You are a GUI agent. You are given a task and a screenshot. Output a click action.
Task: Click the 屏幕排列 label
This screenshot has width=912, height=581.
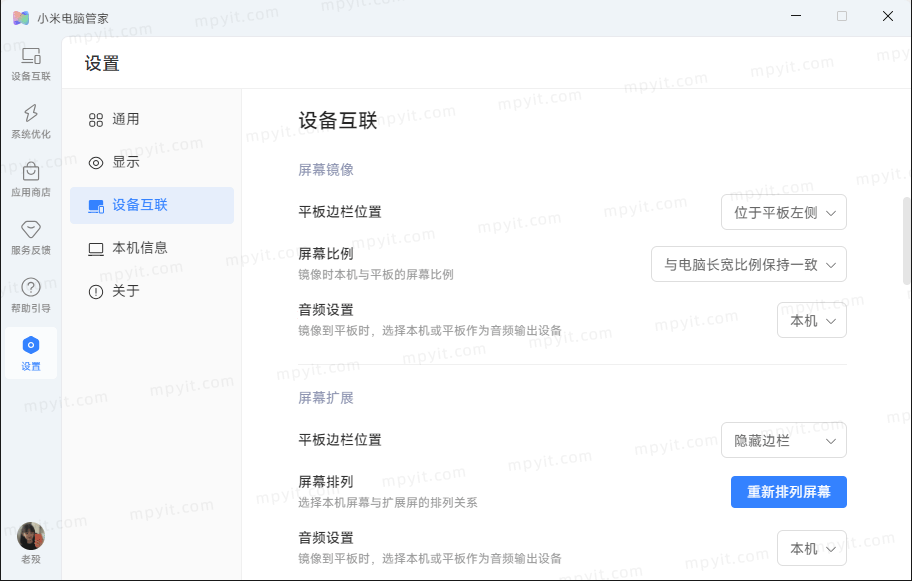click(x=326, y=482)
